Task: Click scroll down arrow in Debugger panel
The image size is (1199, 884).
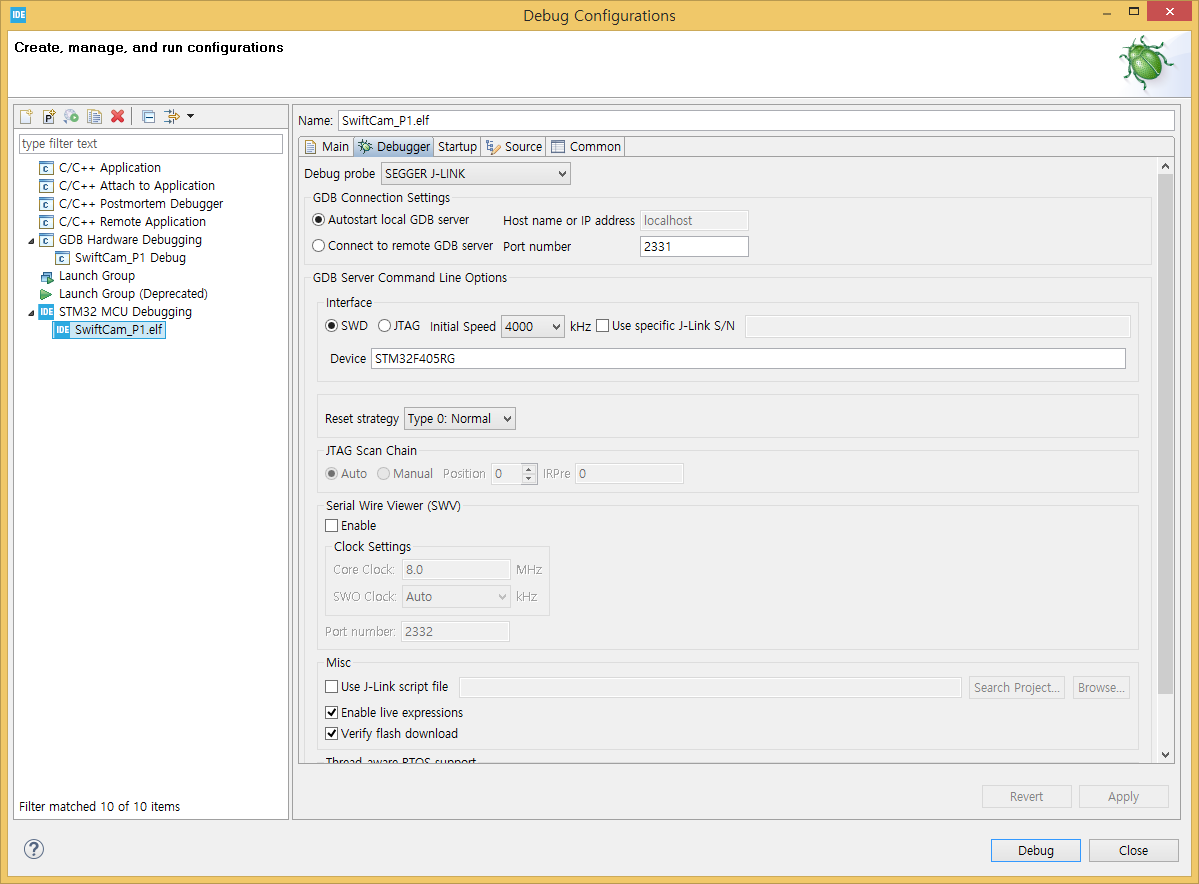Action: (x=1165, y=755)
